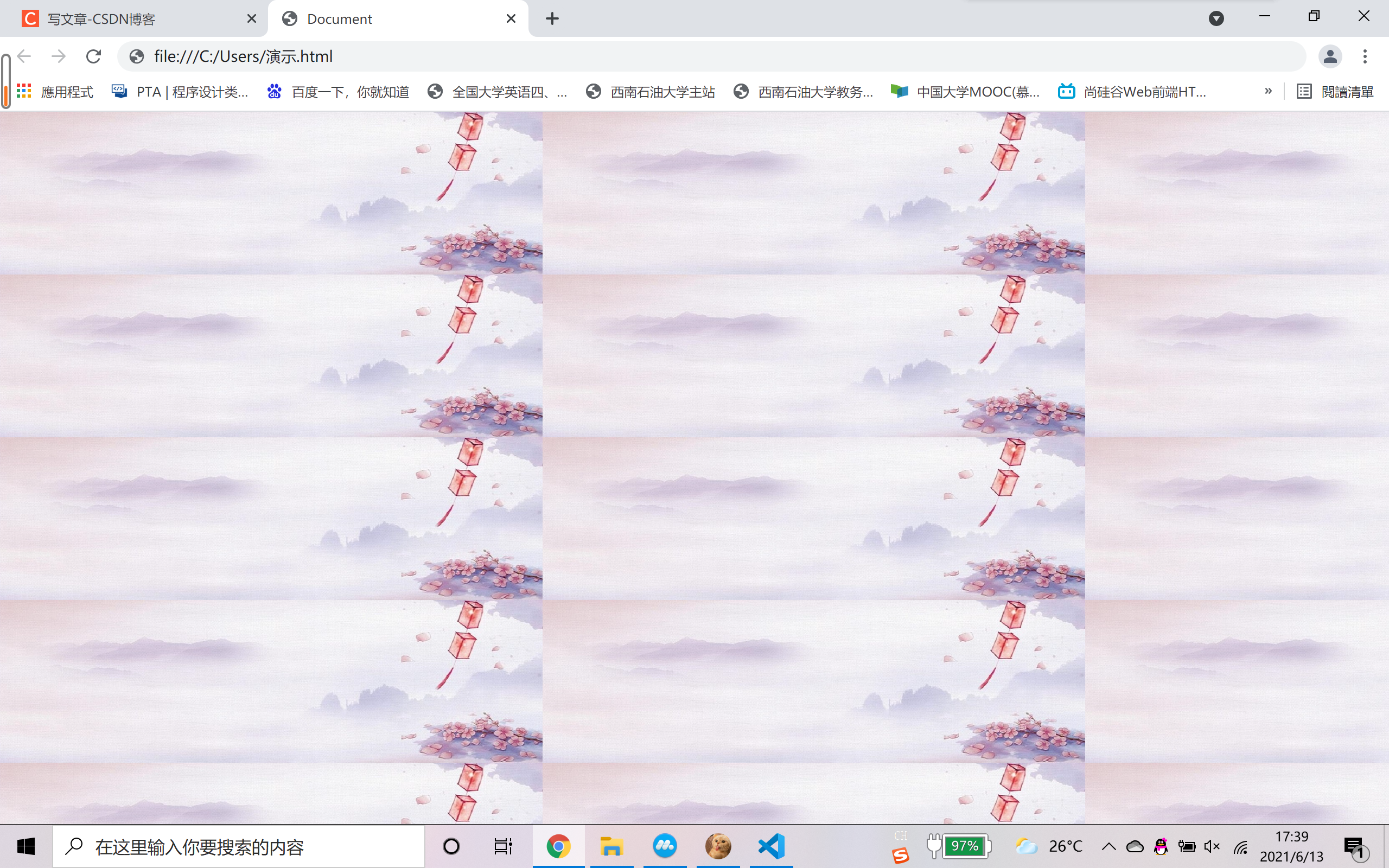This screenshot has width=1389, height=868.
Task: Click the taskbar search box
Action: coord(239,847)
